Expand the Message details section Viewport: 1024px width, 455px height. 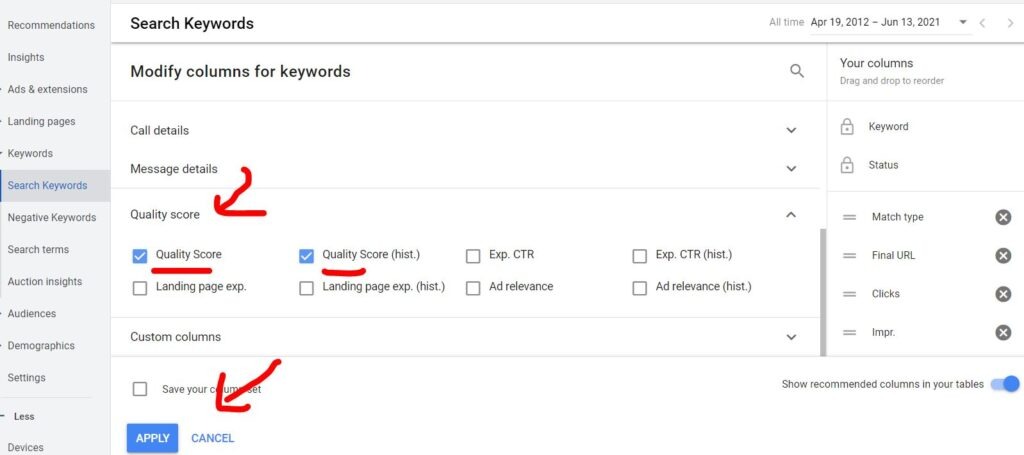coord(791,169)
